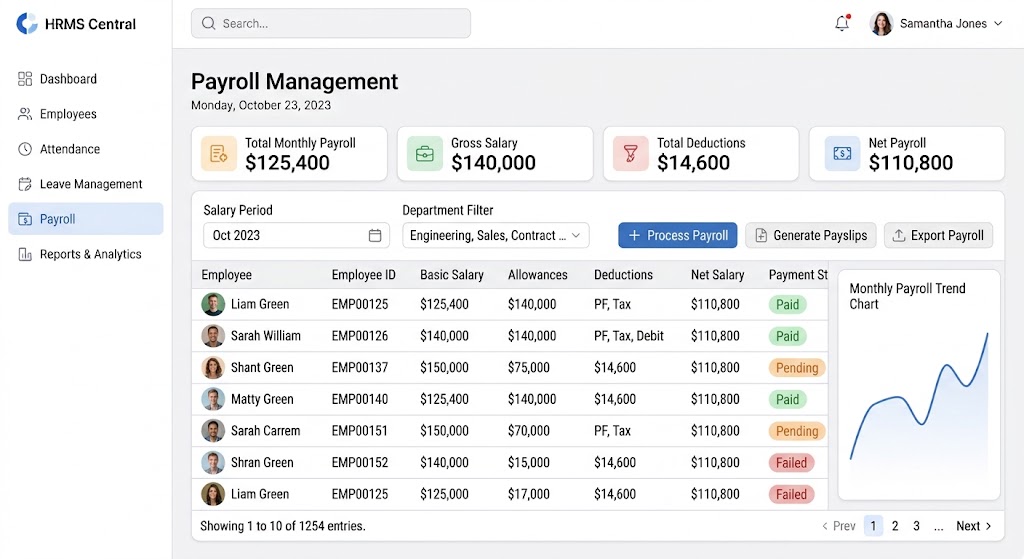Viewport: 1024px width, 559px height.
Task: Click the Allowances column header
Action: (x=537, y=275)
